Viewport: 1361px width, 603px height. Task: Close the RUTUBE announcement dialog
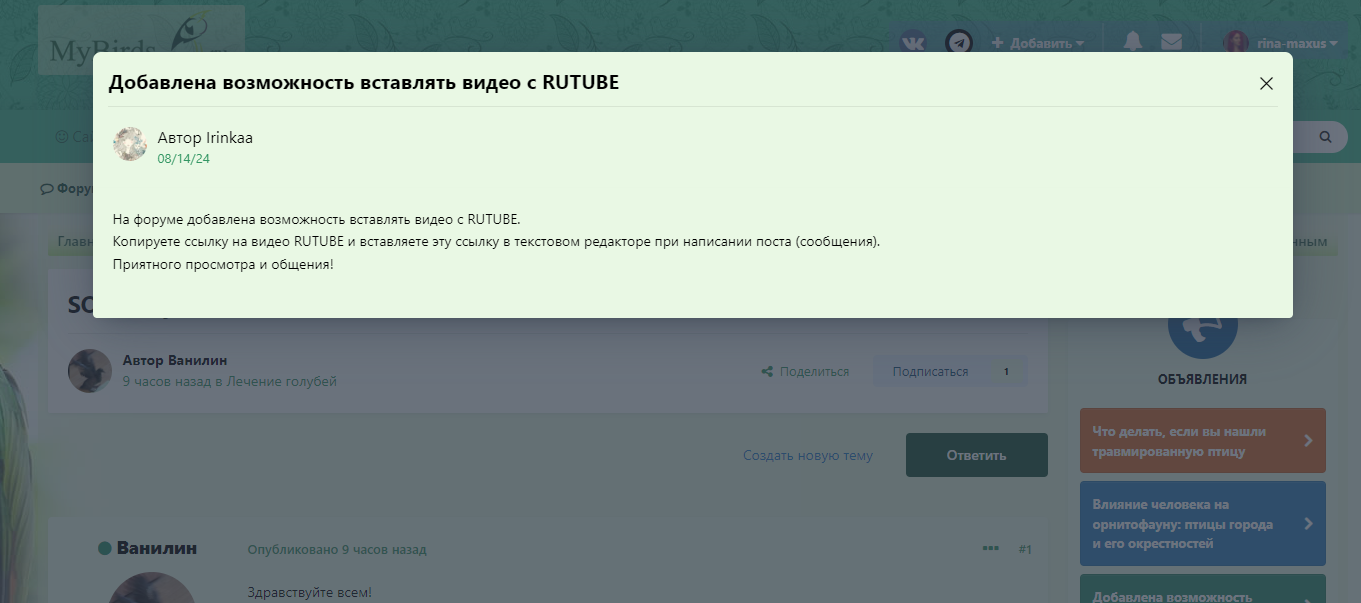coord(1266,83)
